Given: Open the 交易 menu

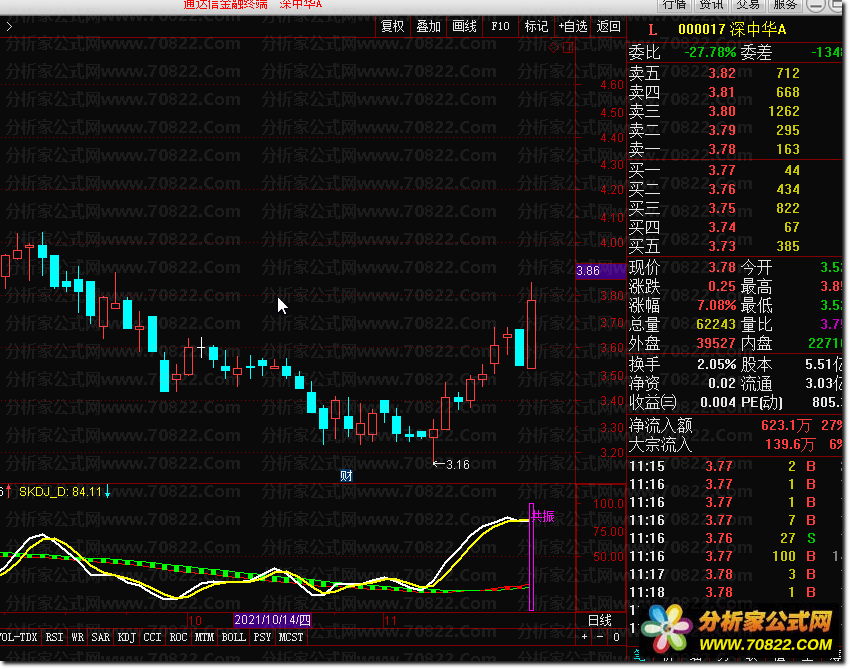Looking at the screenshot, I should [748, 5].
